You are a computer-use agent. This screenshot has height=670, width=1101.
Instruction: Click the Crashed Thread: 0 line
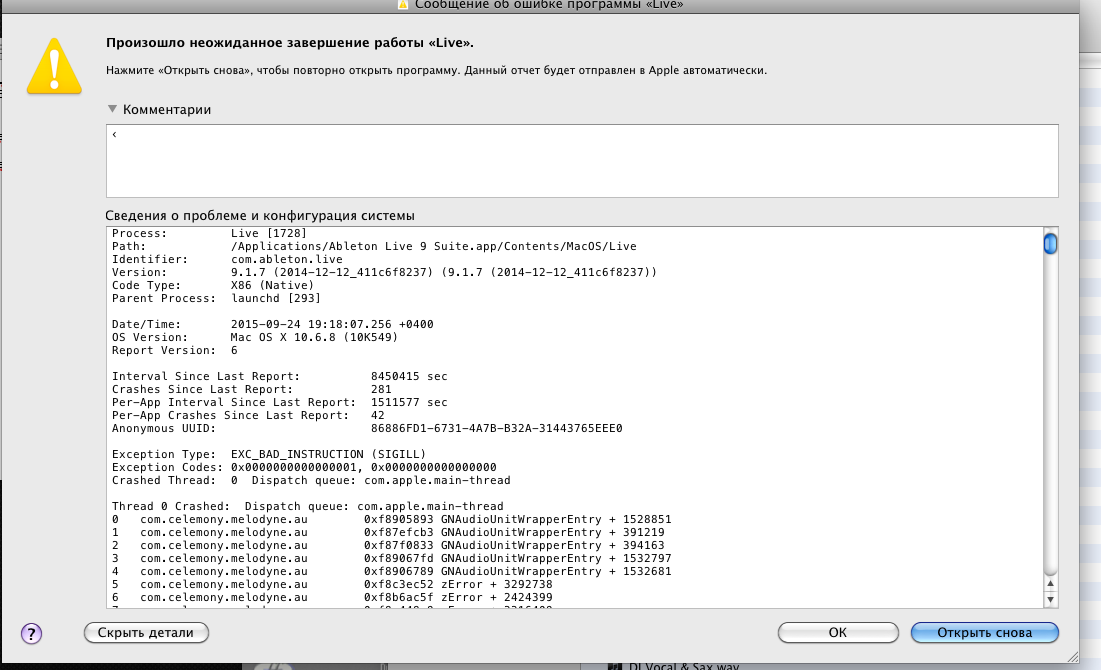[311, 480]
